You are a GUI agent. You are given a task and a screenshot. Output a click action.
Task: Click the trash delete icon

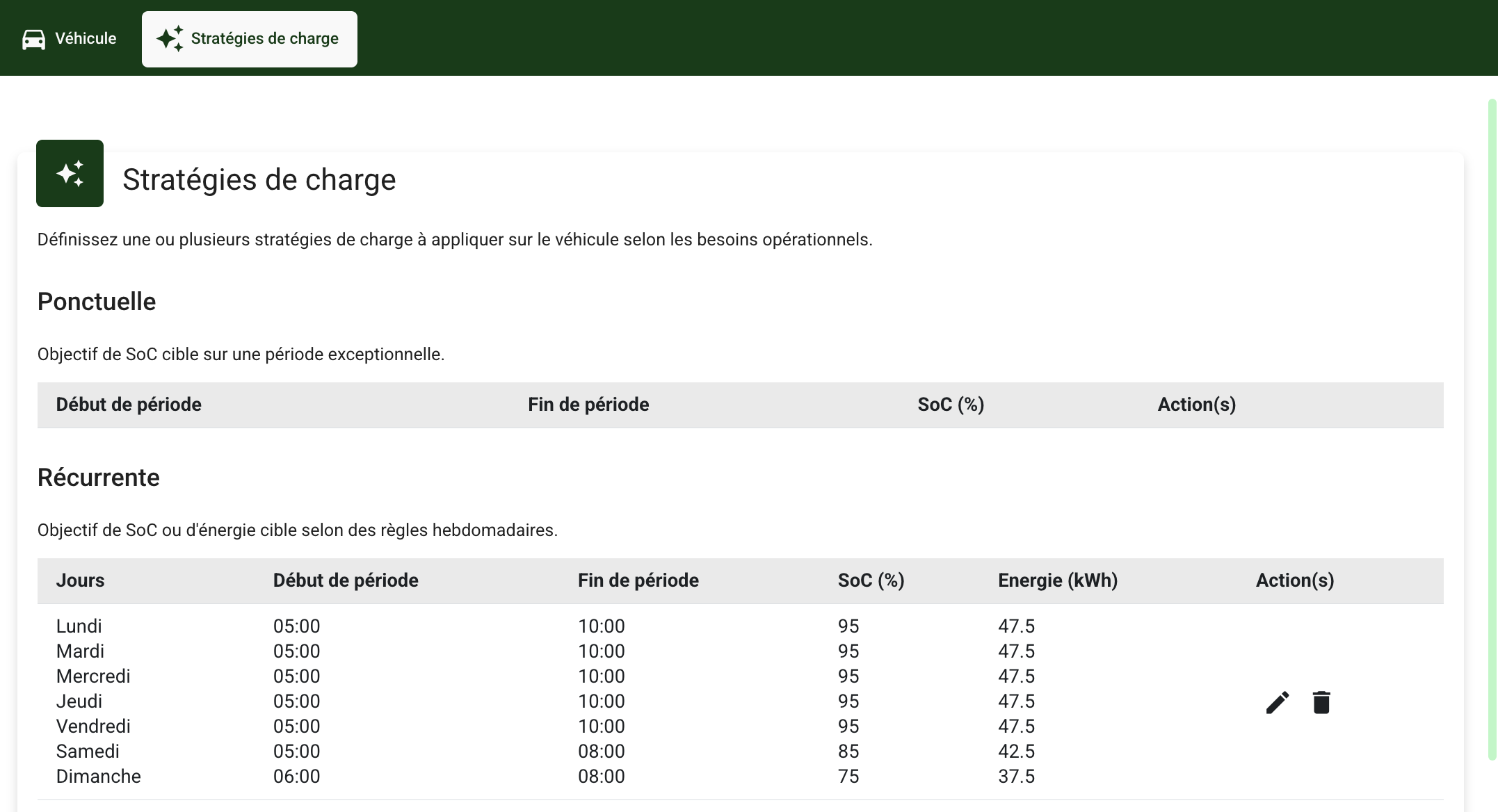(1321, 702)
